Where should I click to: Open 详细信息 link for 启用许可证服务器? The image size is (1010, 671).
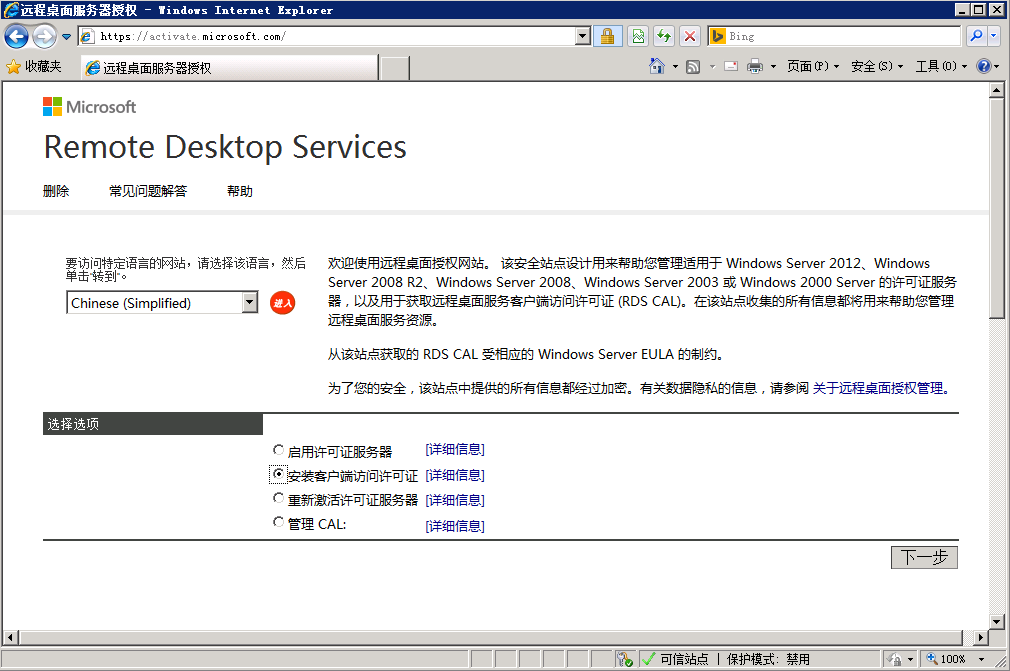455,449
